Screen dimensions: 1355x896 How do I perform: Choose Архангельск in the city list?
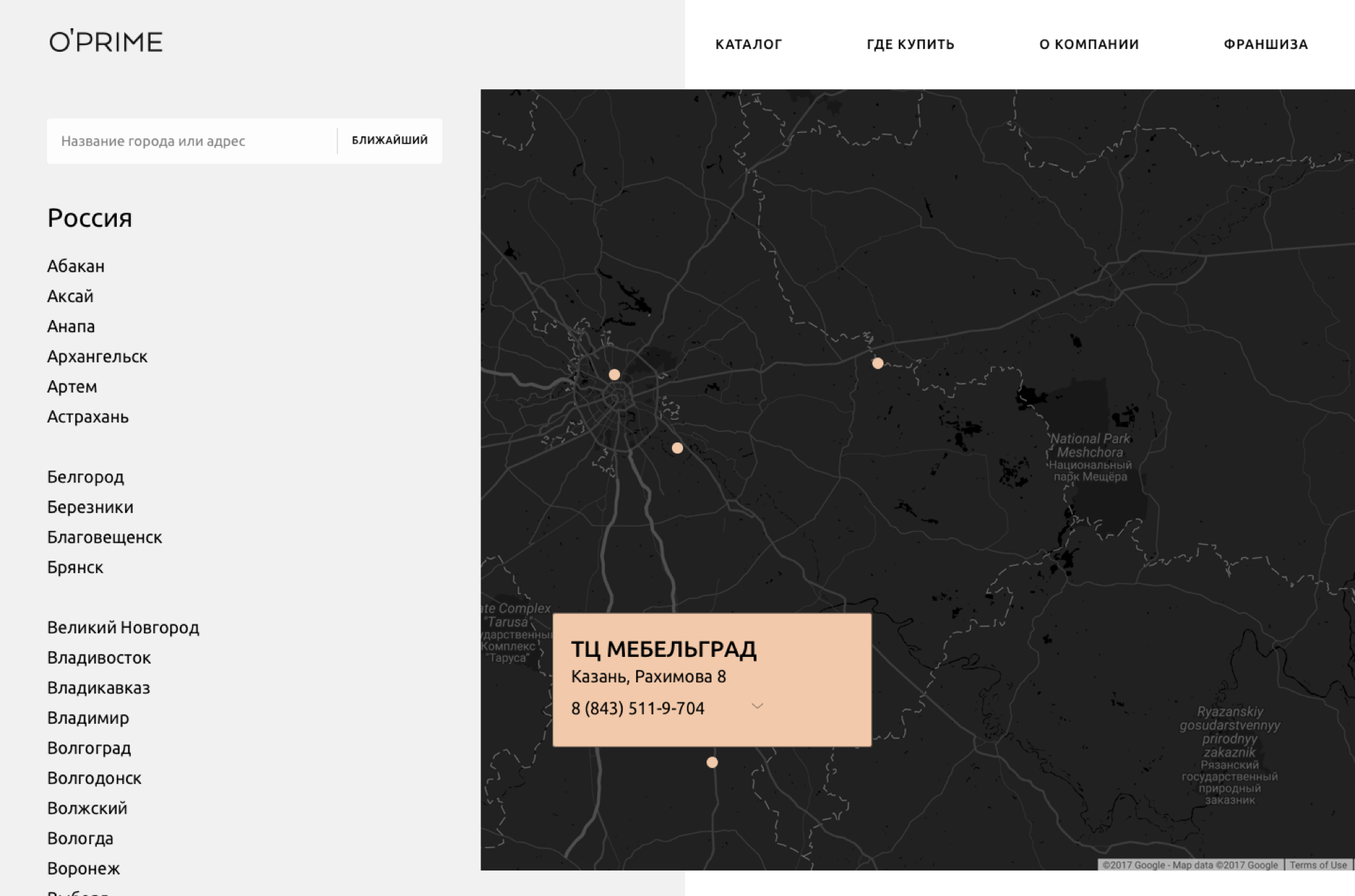click(97, 357)
